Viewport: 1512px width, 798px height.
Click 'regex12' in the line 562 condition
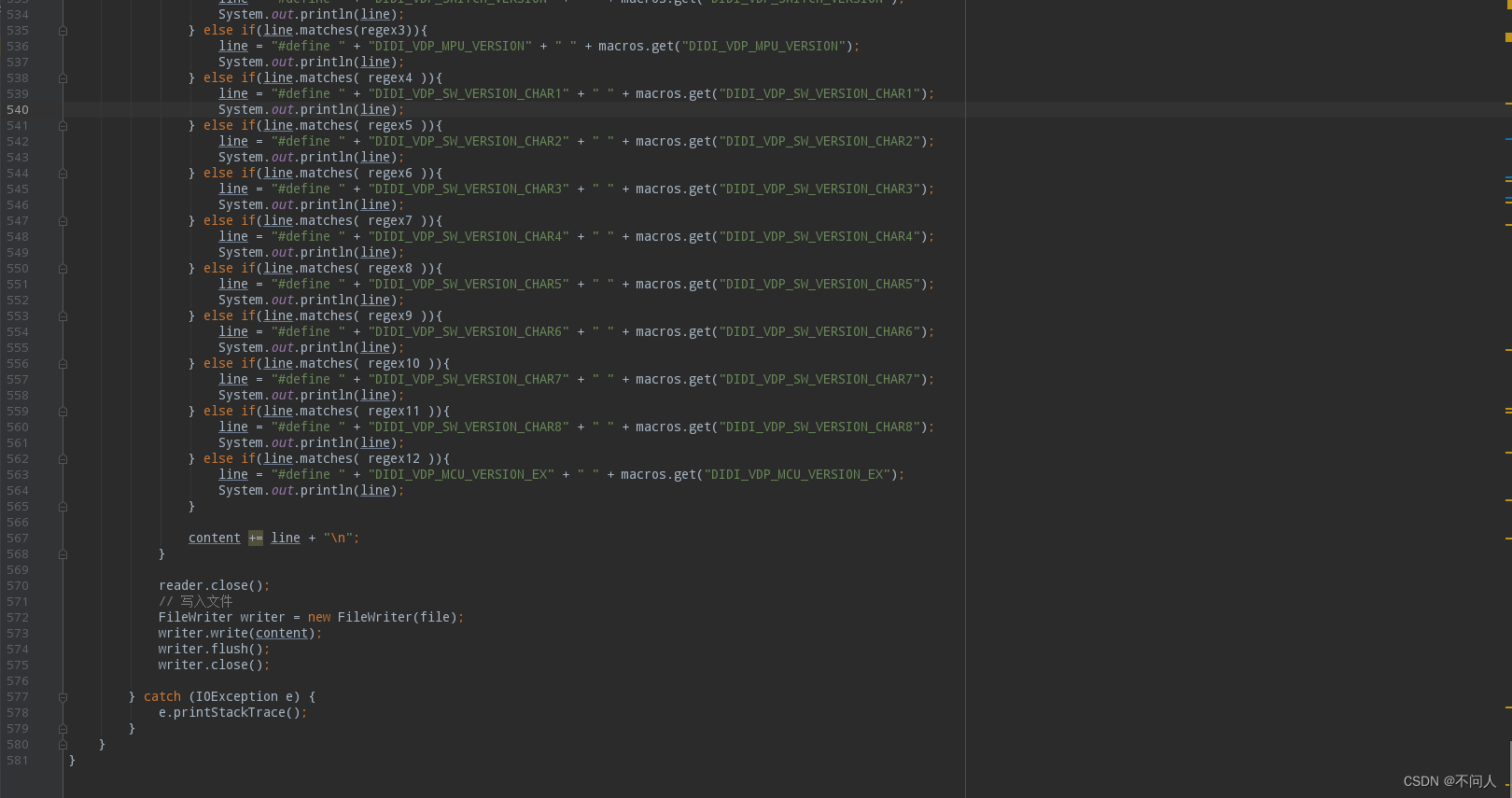coord(394,459)
